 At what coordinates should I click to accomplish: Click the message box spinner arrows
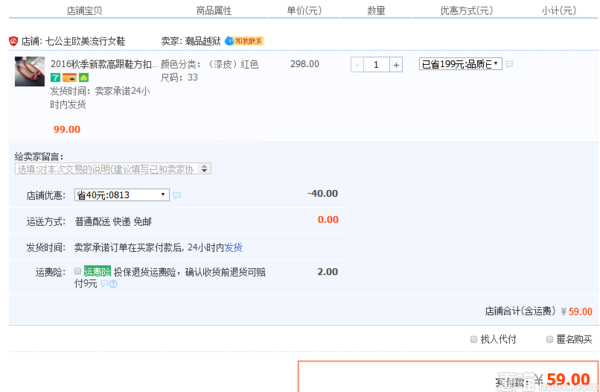pos(204,169)
